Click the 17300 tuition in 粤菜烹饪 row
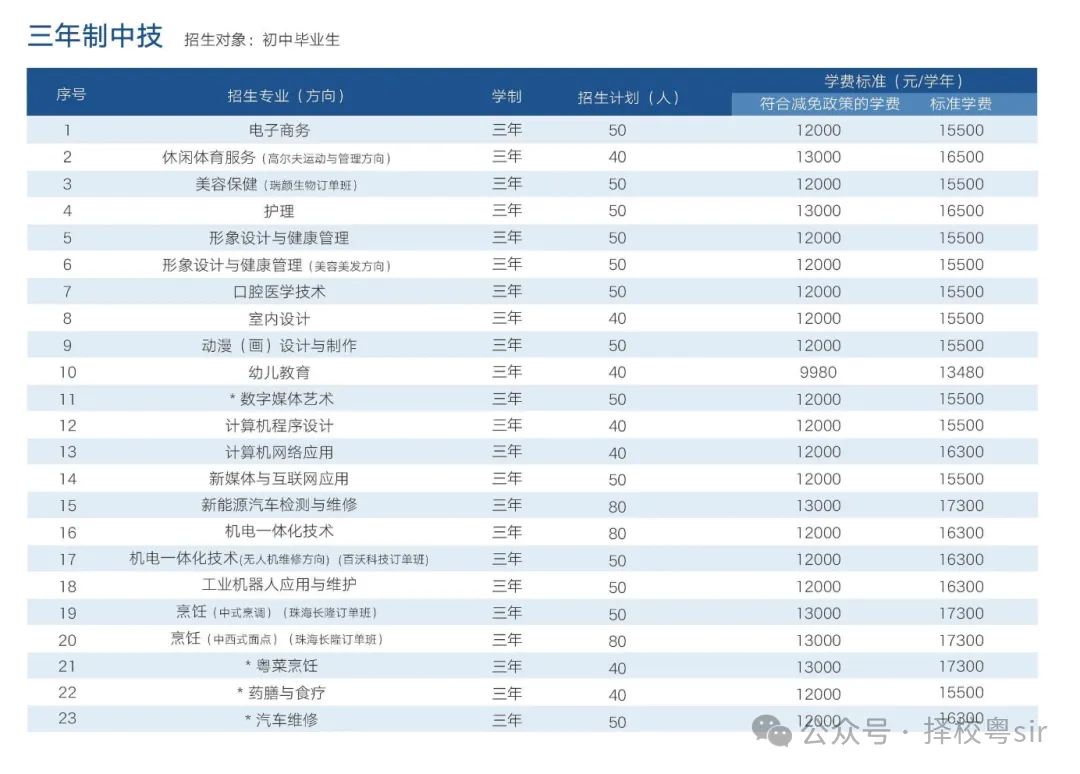This screenshot has height=774, width=1080. pyautogui.click(x=962, y=666)
